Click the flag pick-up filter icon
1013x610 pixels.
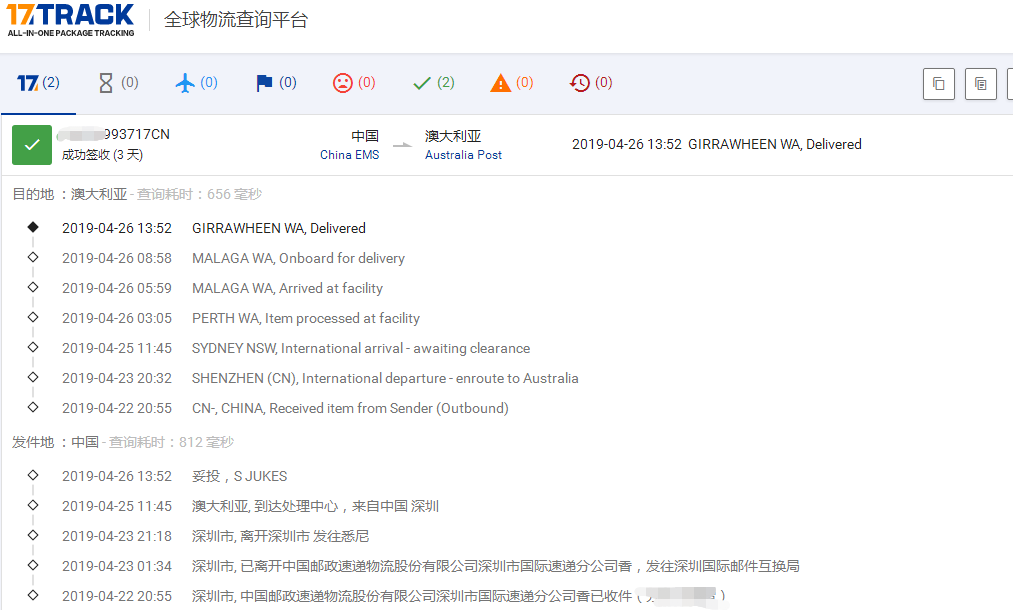pos(275,83)
